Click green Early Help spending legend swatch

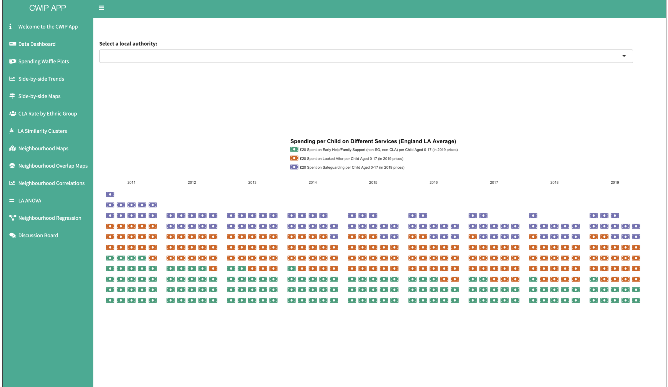(x=294, y=150)
